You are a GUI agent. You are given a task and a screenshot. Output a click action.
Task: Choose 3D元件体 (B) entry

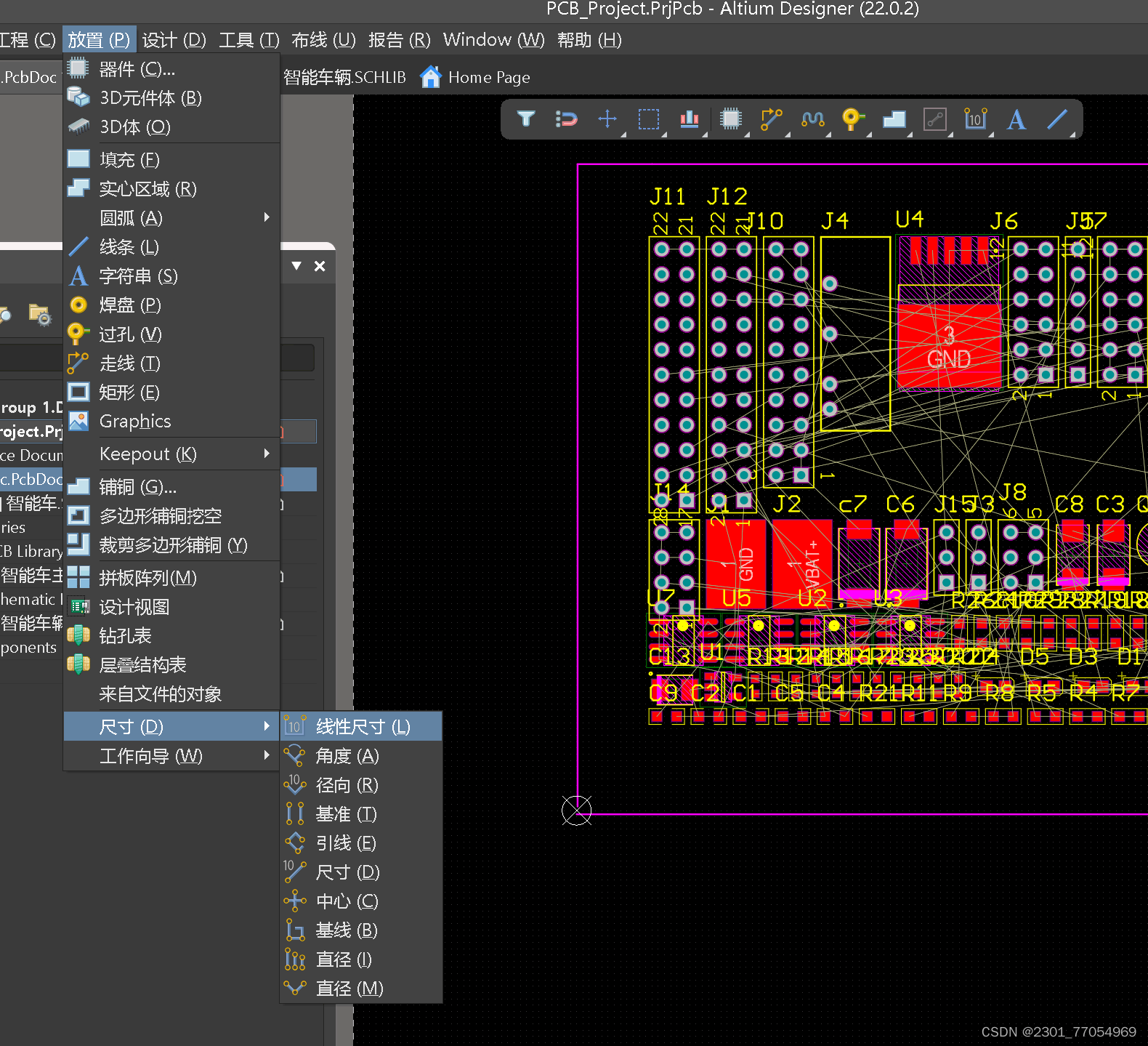(171, 98)
